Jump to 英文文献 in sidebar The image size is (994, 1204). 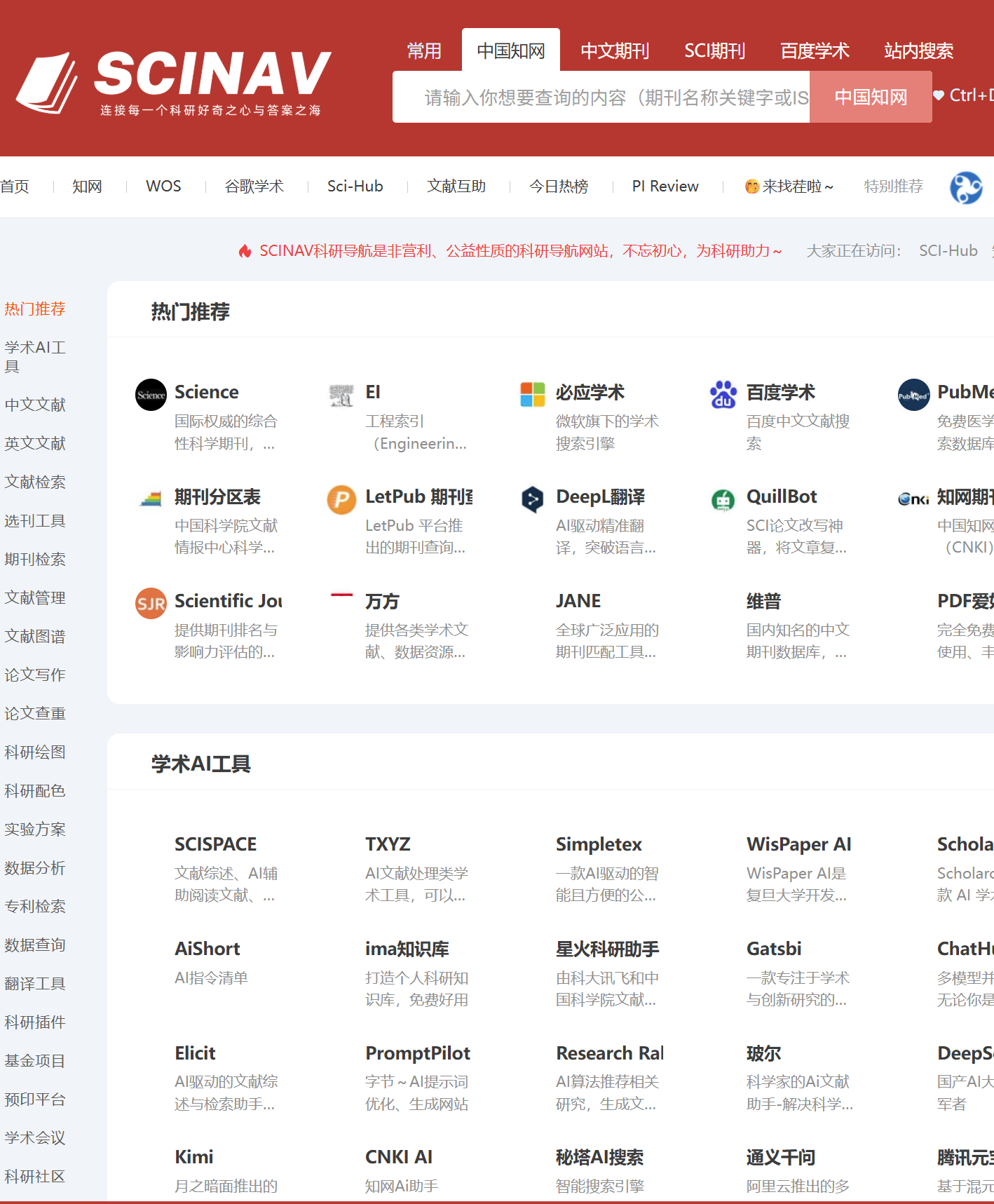(x=35, y=443)
